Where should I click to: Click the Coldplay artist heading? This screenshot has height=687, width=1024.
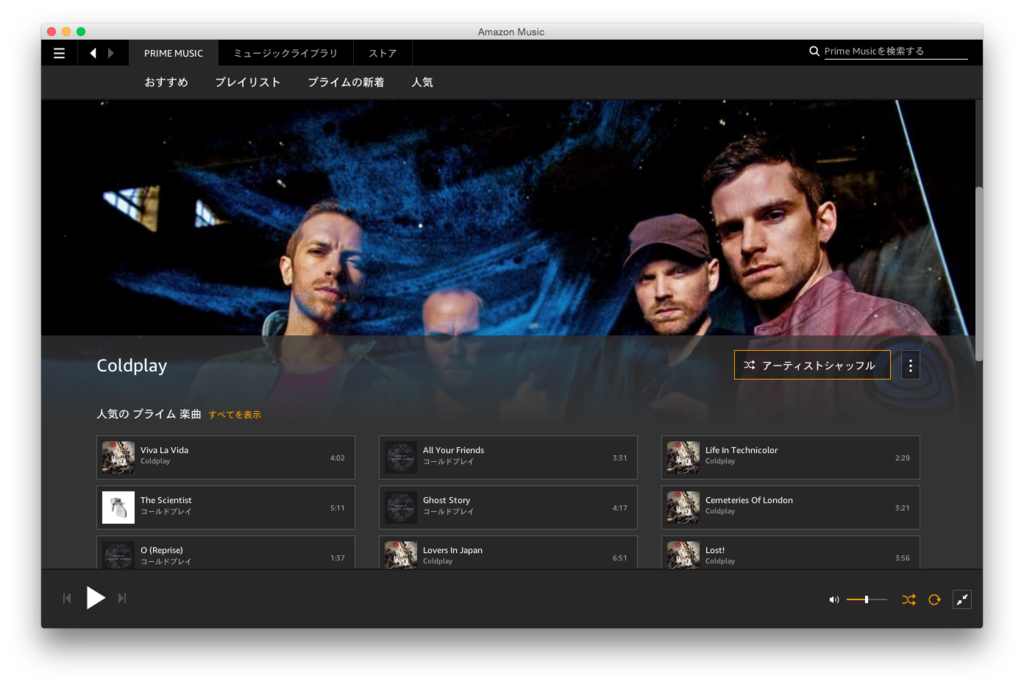(132, 366)
